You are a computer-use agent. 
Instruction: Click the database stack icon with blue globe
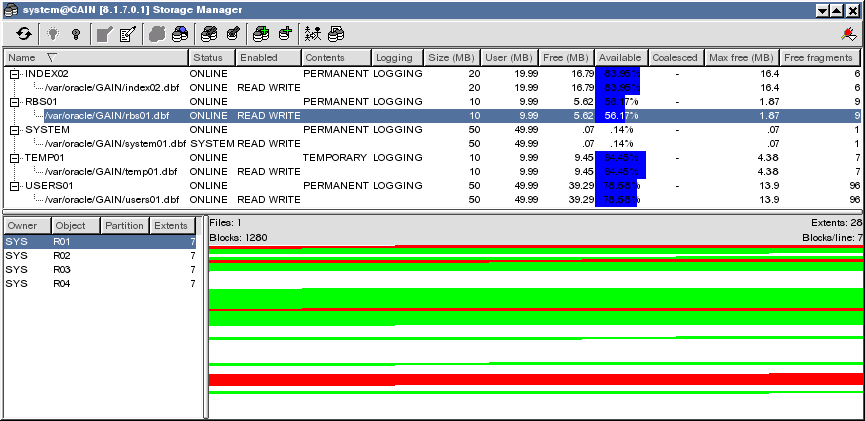point(182,34)
